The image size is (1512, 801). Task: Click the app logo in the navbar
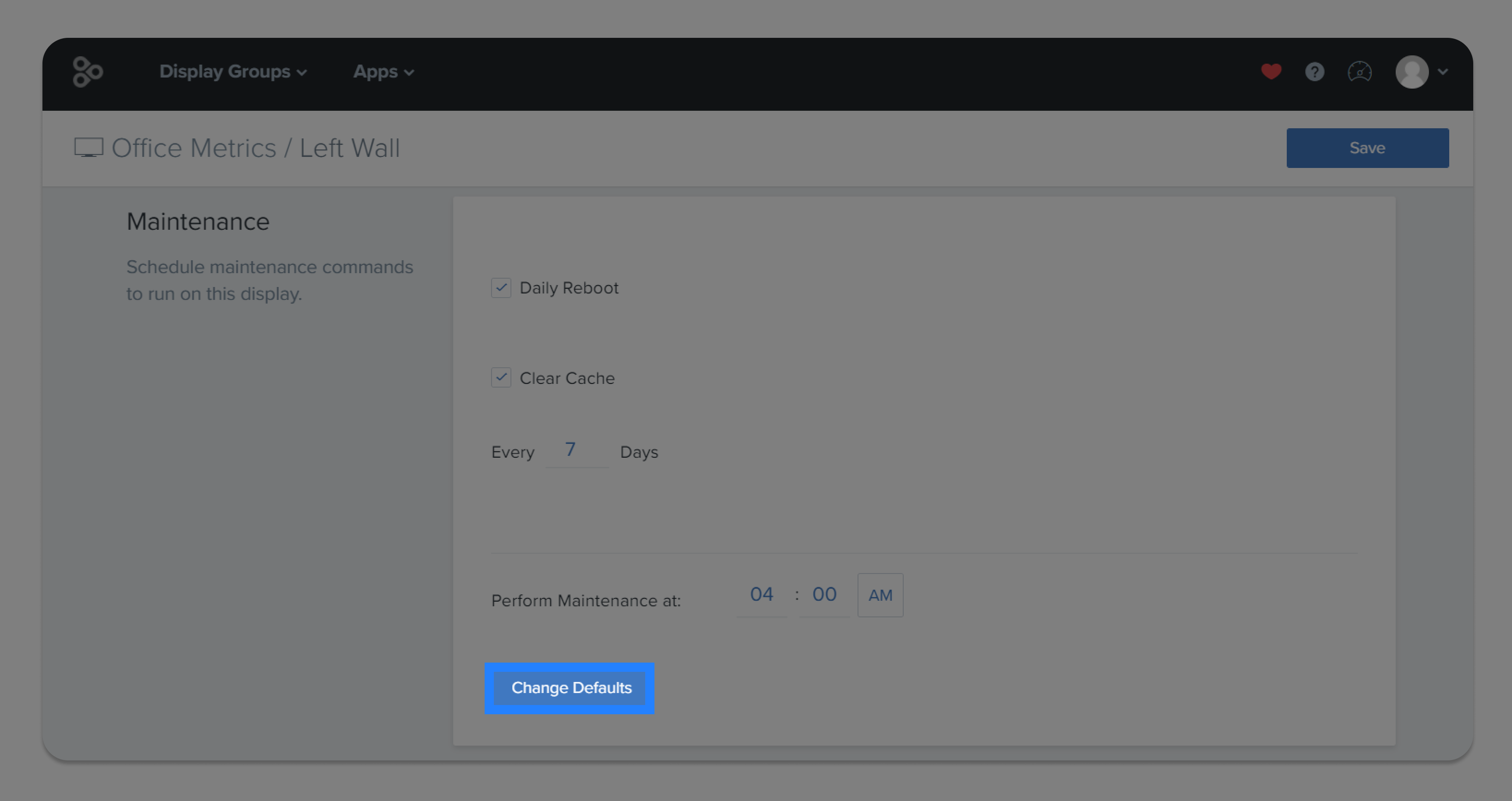click(87, 72)
